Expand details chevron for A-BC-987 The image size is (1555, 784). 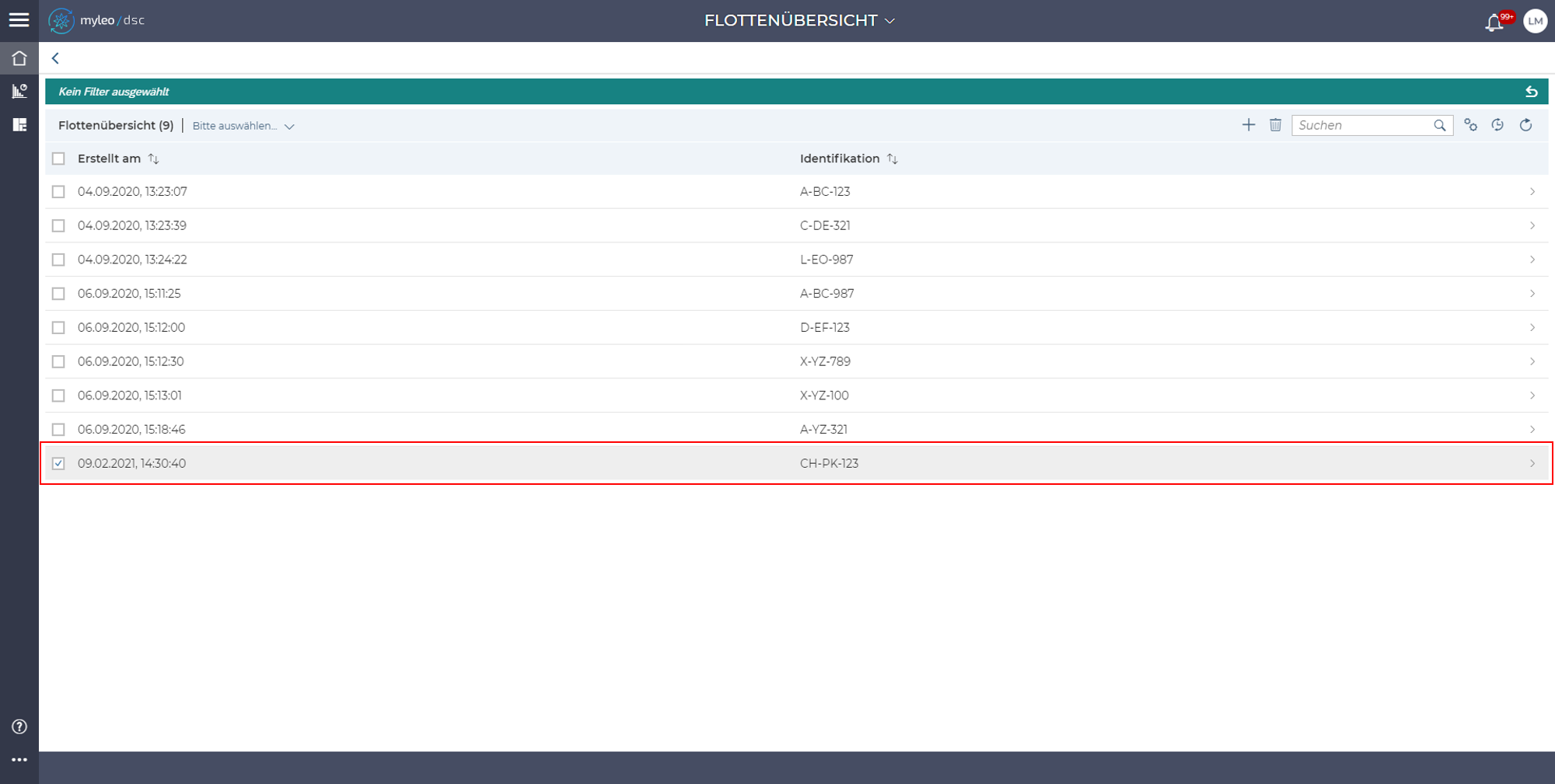coord(1532,294)
